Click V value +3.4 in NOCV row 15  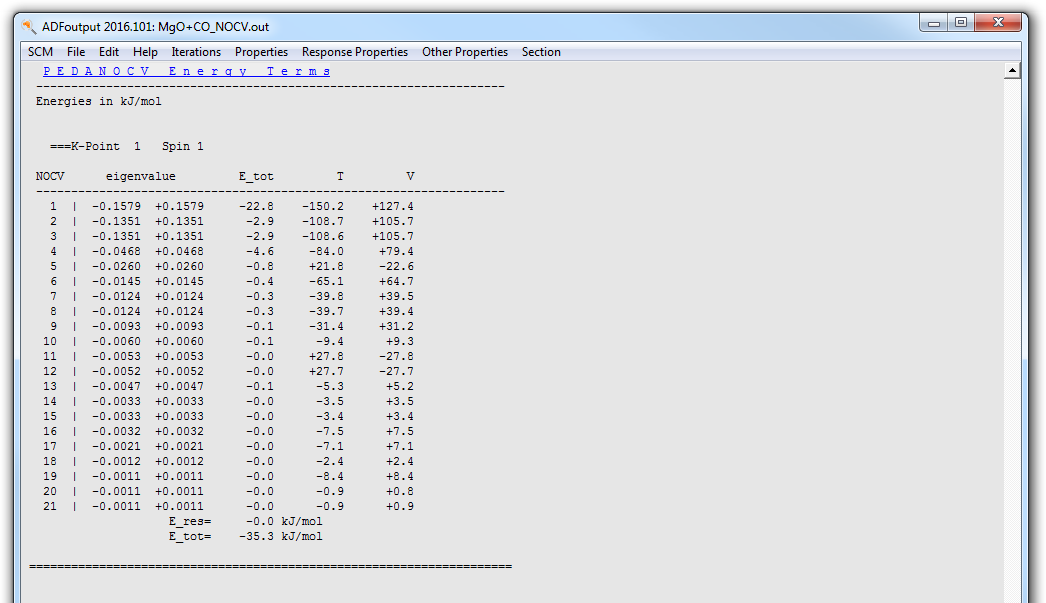coord(400,417)
